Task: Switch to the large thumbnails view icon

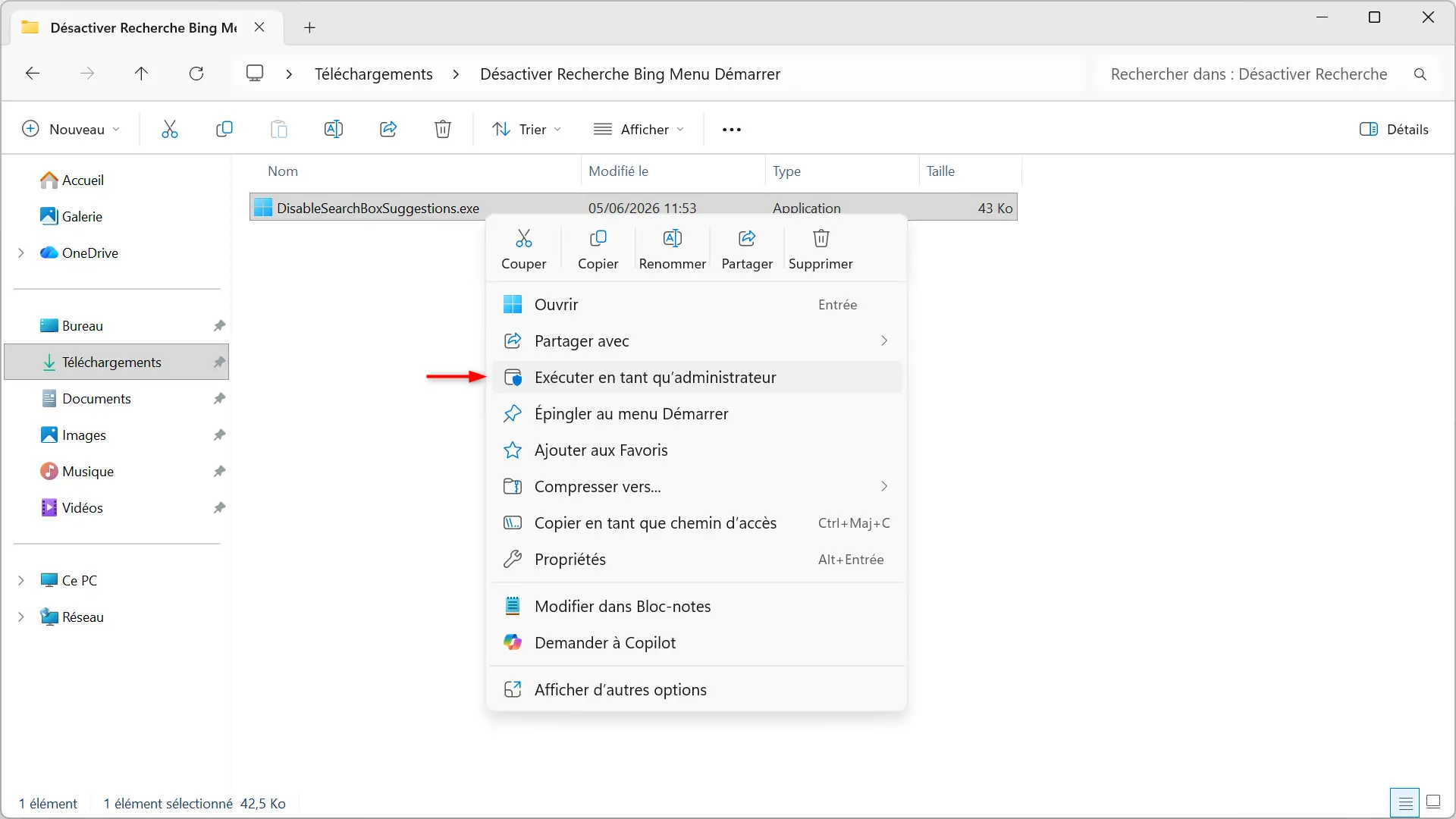Action: coord(1433,802)
